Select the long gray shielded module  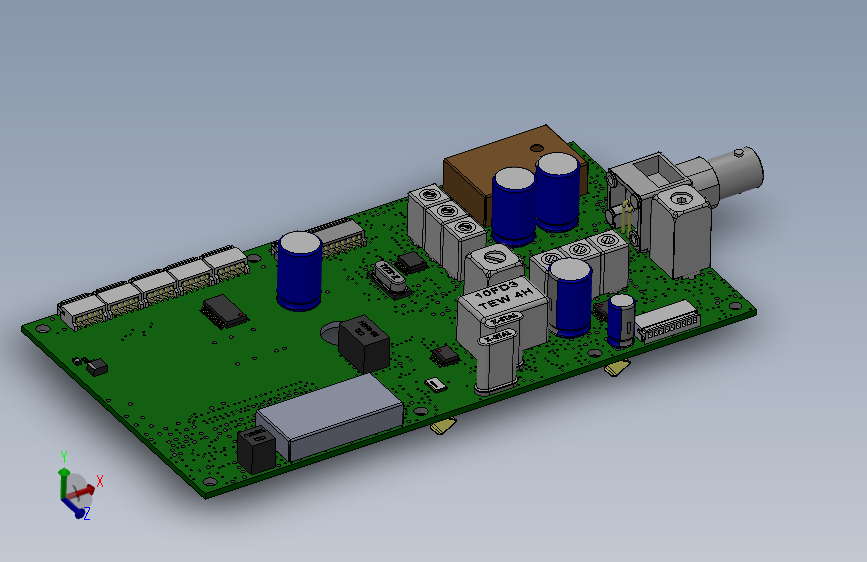click(330, 417)
